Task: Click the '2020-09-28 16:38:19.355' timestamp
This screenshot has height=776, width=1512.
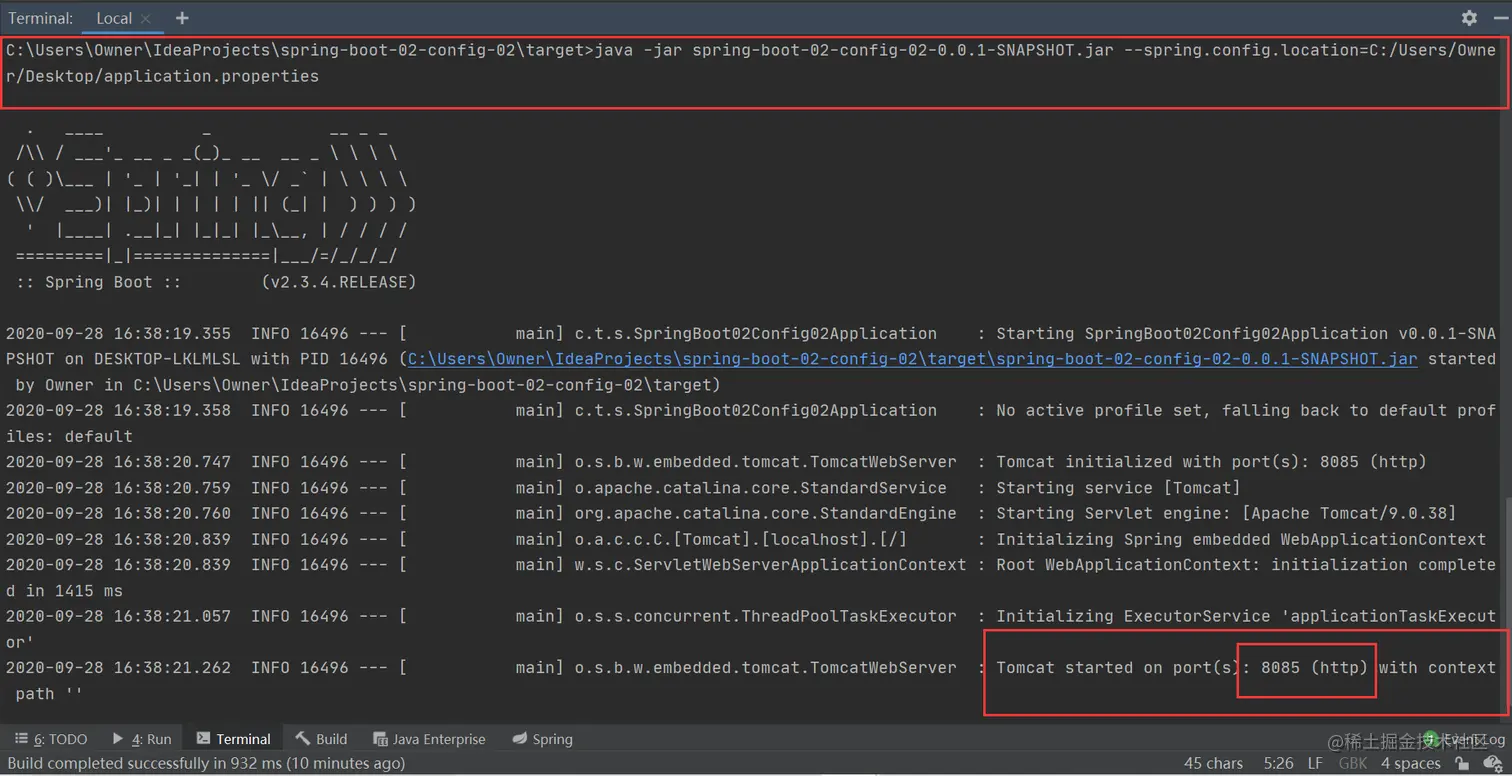Action: [118, 334]
